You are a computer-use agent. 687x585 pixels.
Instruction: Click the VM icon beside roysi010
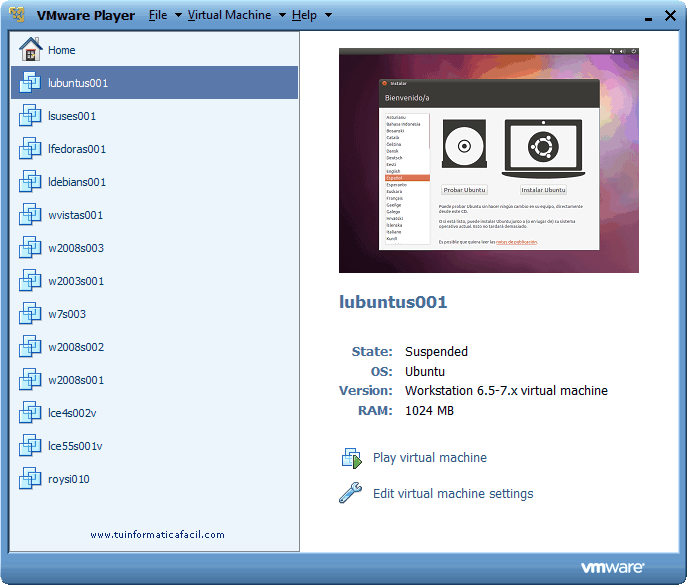pos(30,478)
